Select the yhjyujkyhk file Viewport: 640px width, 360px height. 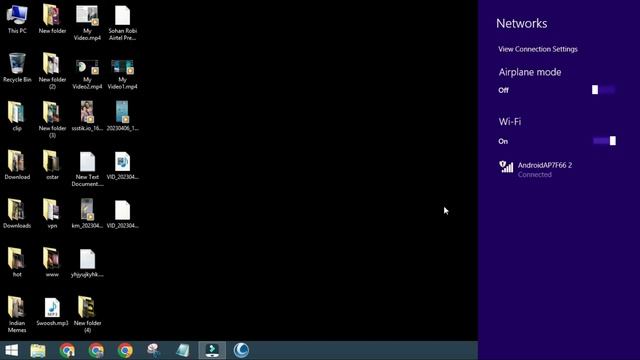tap(87, 262)
